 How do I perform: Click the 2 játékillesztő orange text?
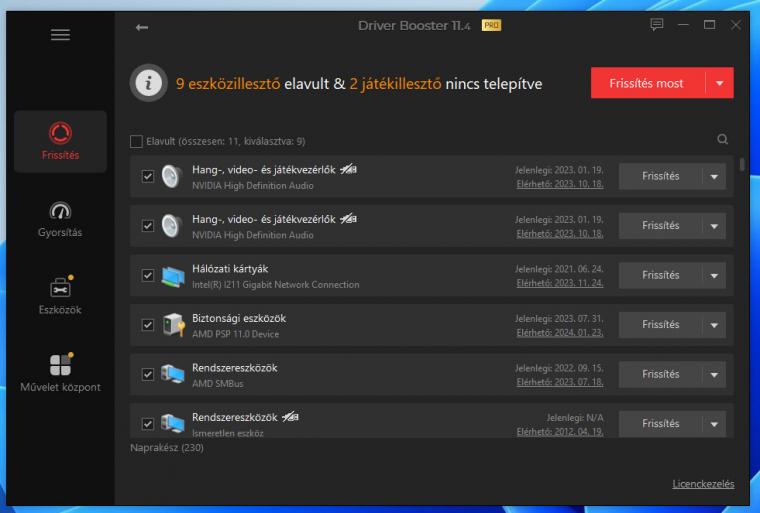click(396, 84)
